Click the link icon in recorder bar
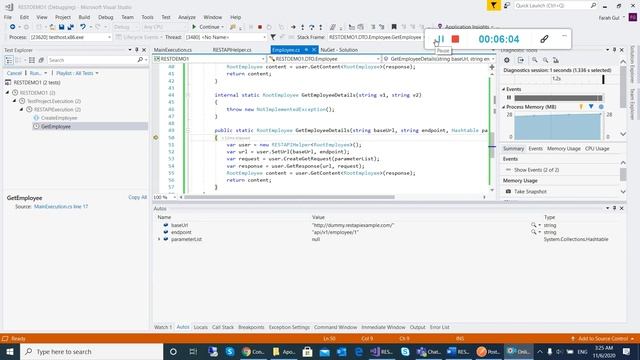The width and height of the screenshot is (640, 360). (544, 39)
